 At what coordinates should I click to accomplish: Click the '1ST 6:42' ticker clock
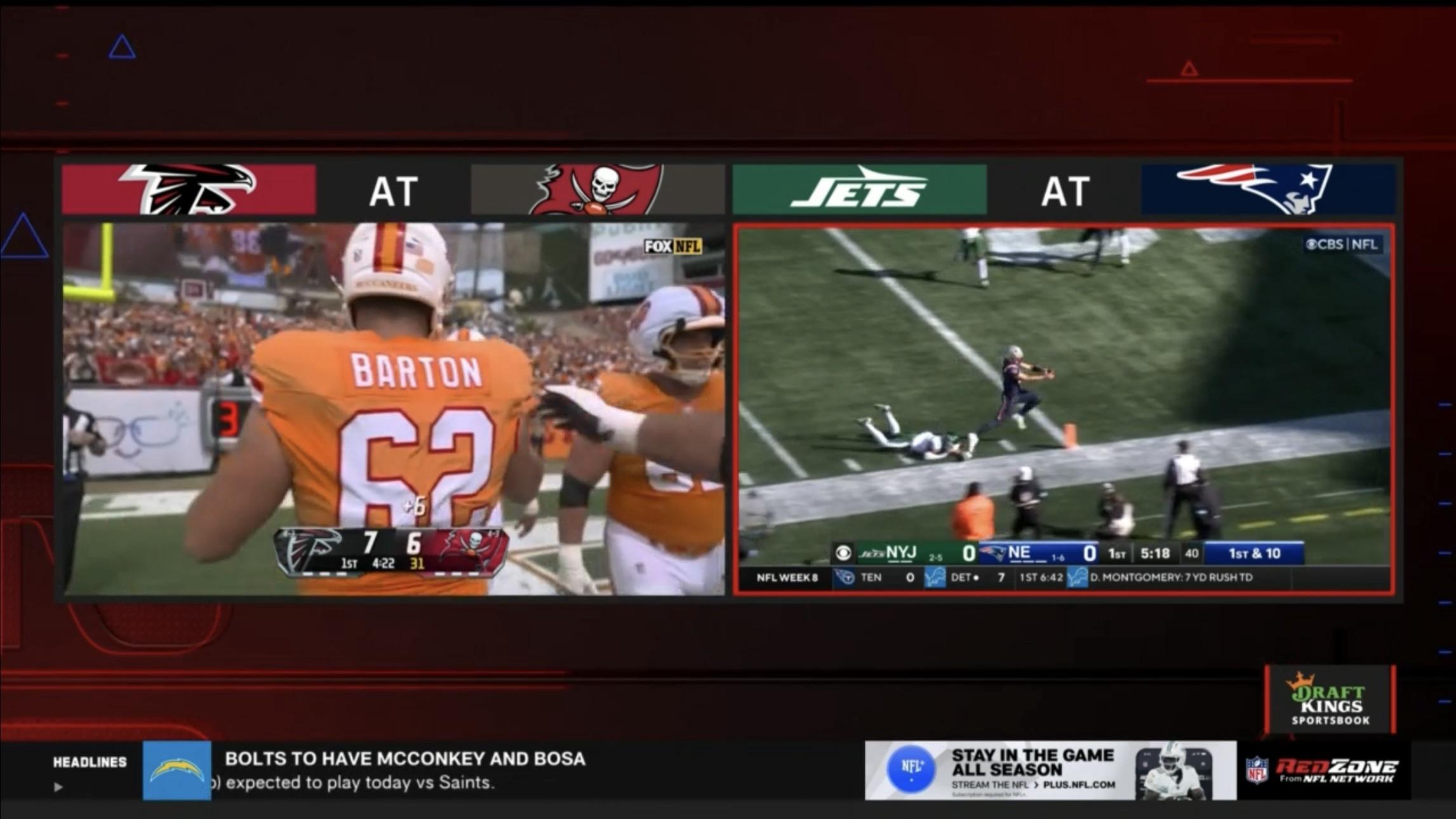(1041, 578)
